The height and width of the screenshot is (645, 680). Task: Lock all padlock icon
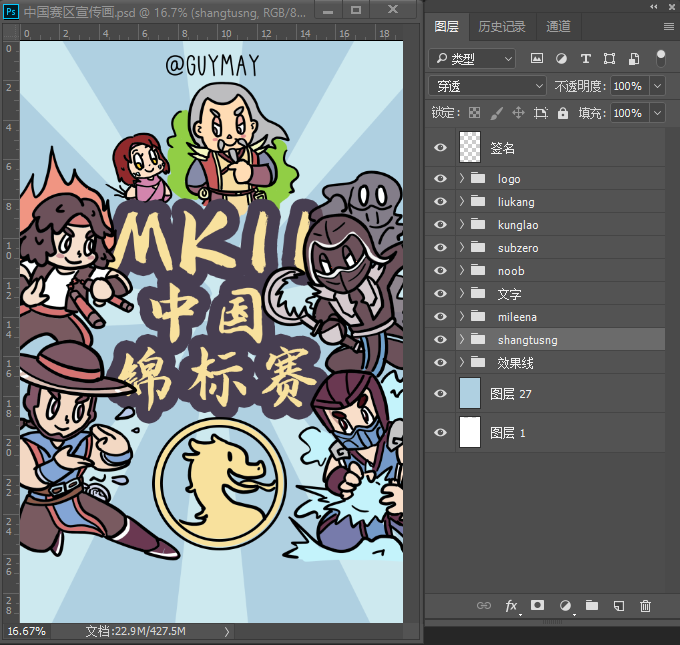tap(562, 113)
